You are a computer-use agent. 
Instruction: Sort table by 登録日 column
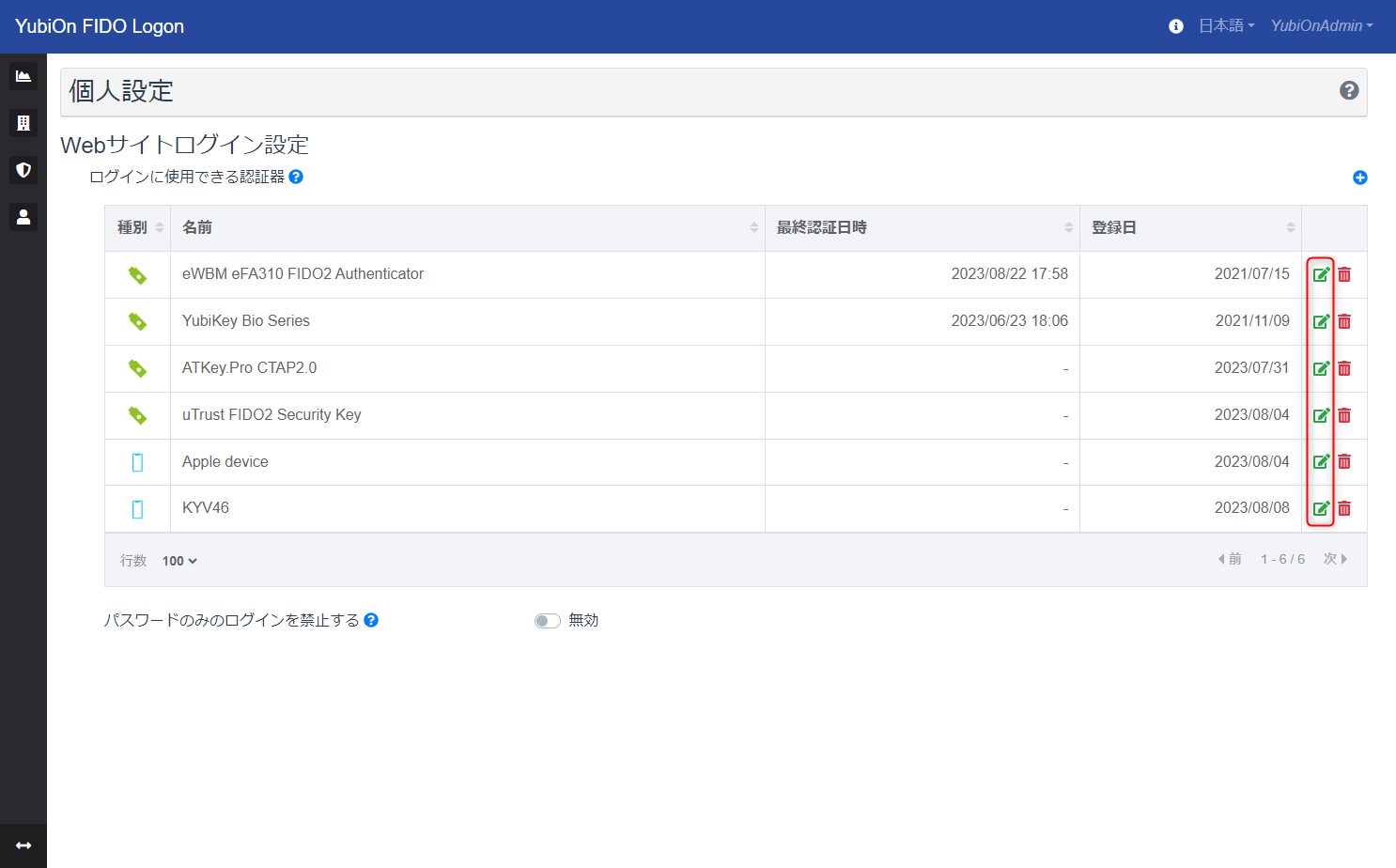(1190, 227)
